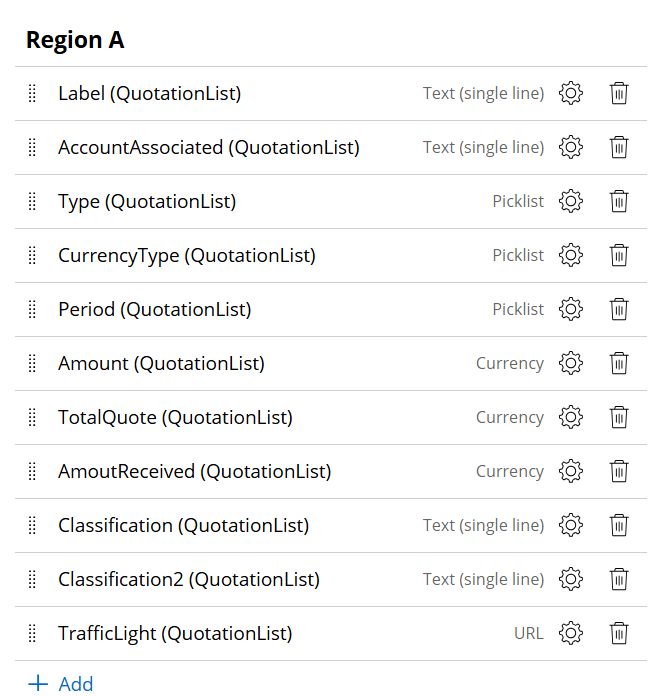
Task: Open settings gear for Classification2 field
Action: point(571,579)
